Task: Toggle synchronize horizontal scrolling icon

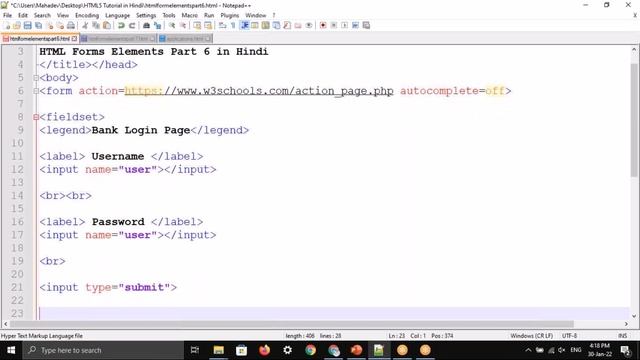Action: tap(208, 25)
